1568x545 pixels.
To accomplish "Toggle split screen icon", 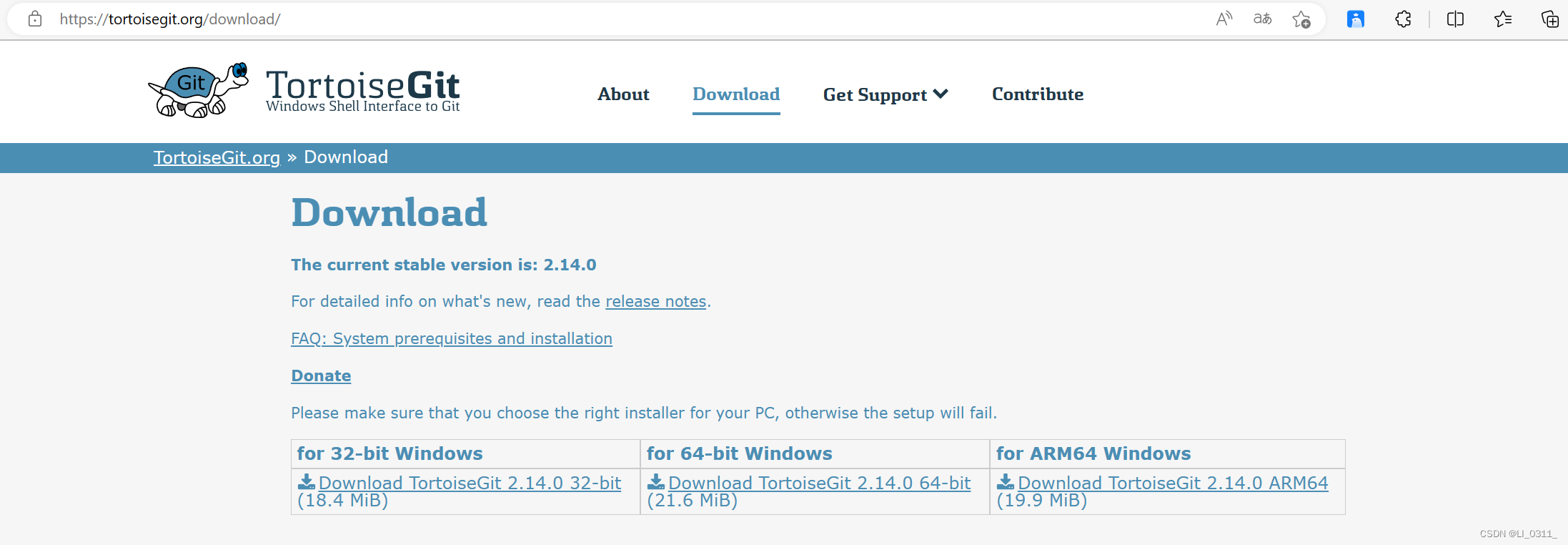I will click(1455, 19).
